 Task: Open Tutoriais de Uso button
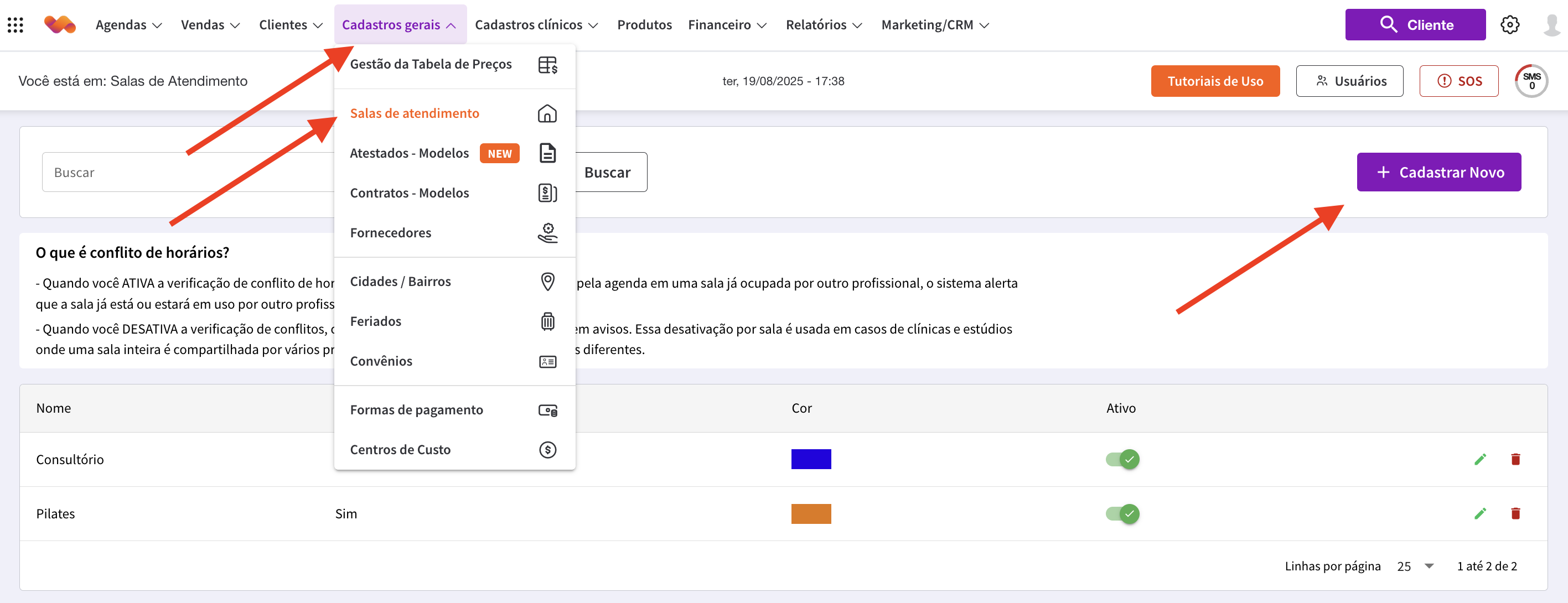1214,81
